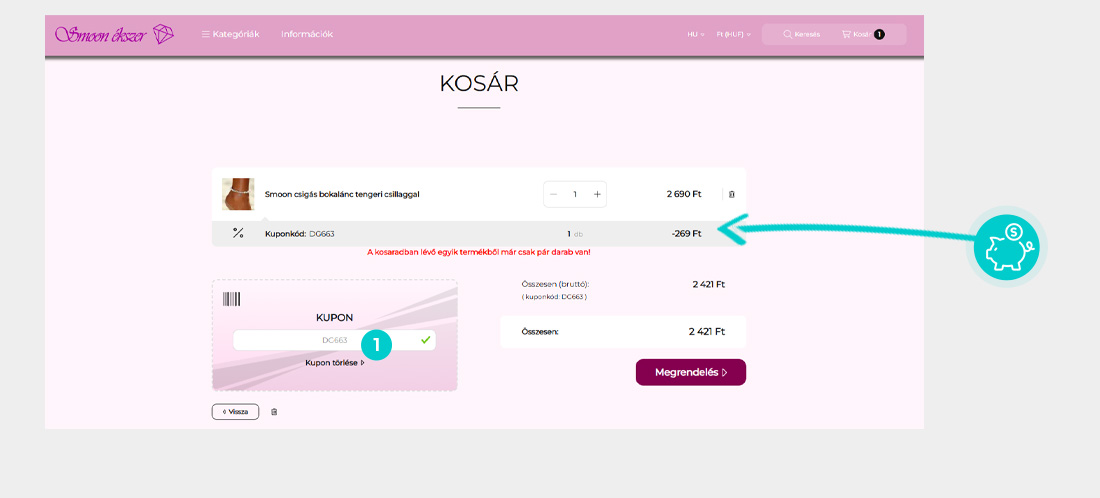Click the anklet product thumbnail

238,194
